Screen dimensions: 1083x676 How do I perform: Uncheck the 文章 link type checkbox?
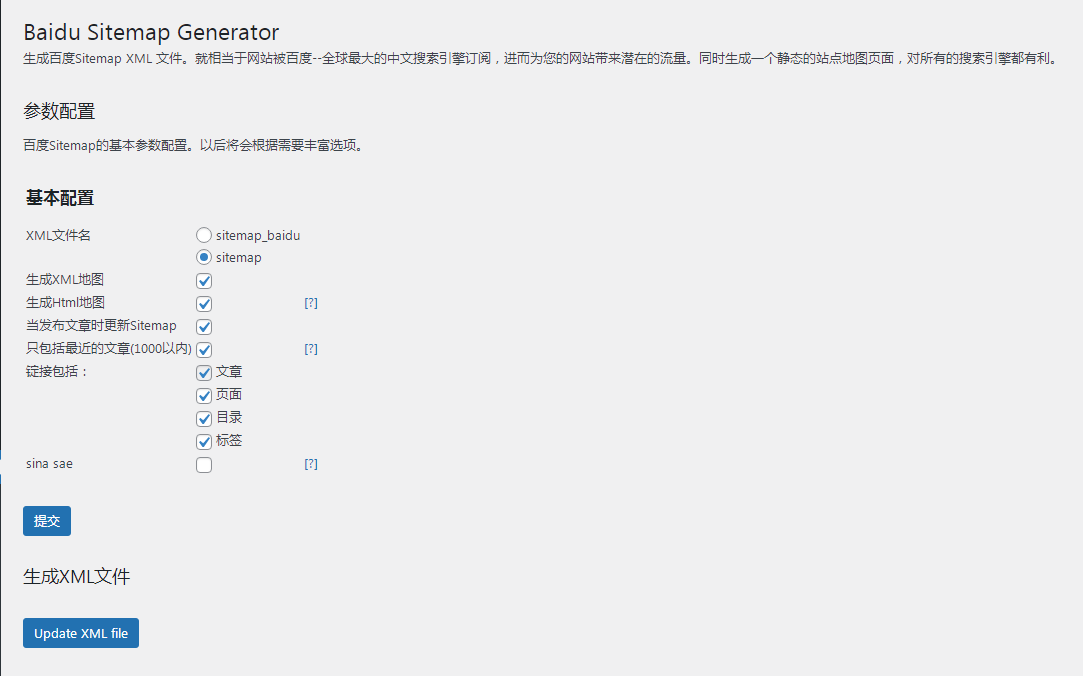point(204,372)
